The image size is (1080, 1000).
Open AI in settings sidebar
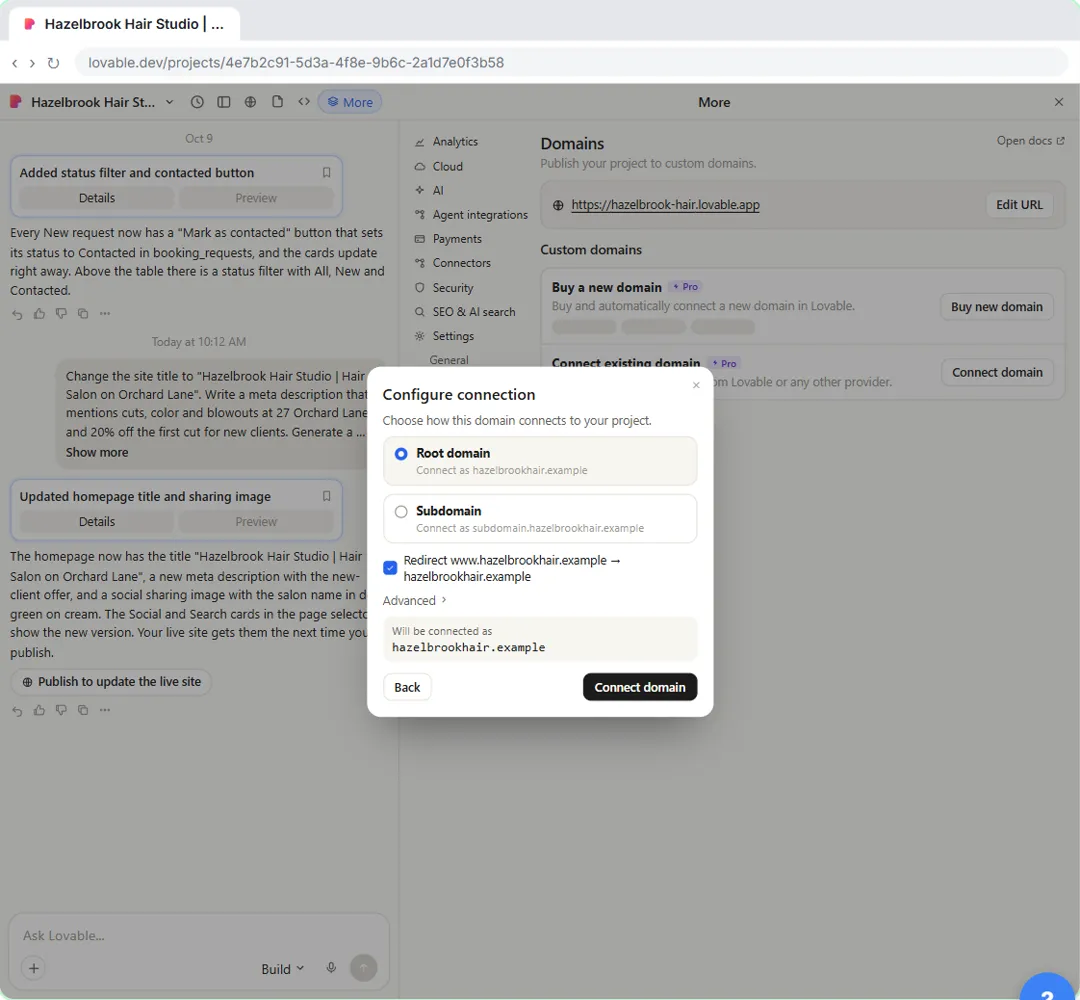(437, 191)
